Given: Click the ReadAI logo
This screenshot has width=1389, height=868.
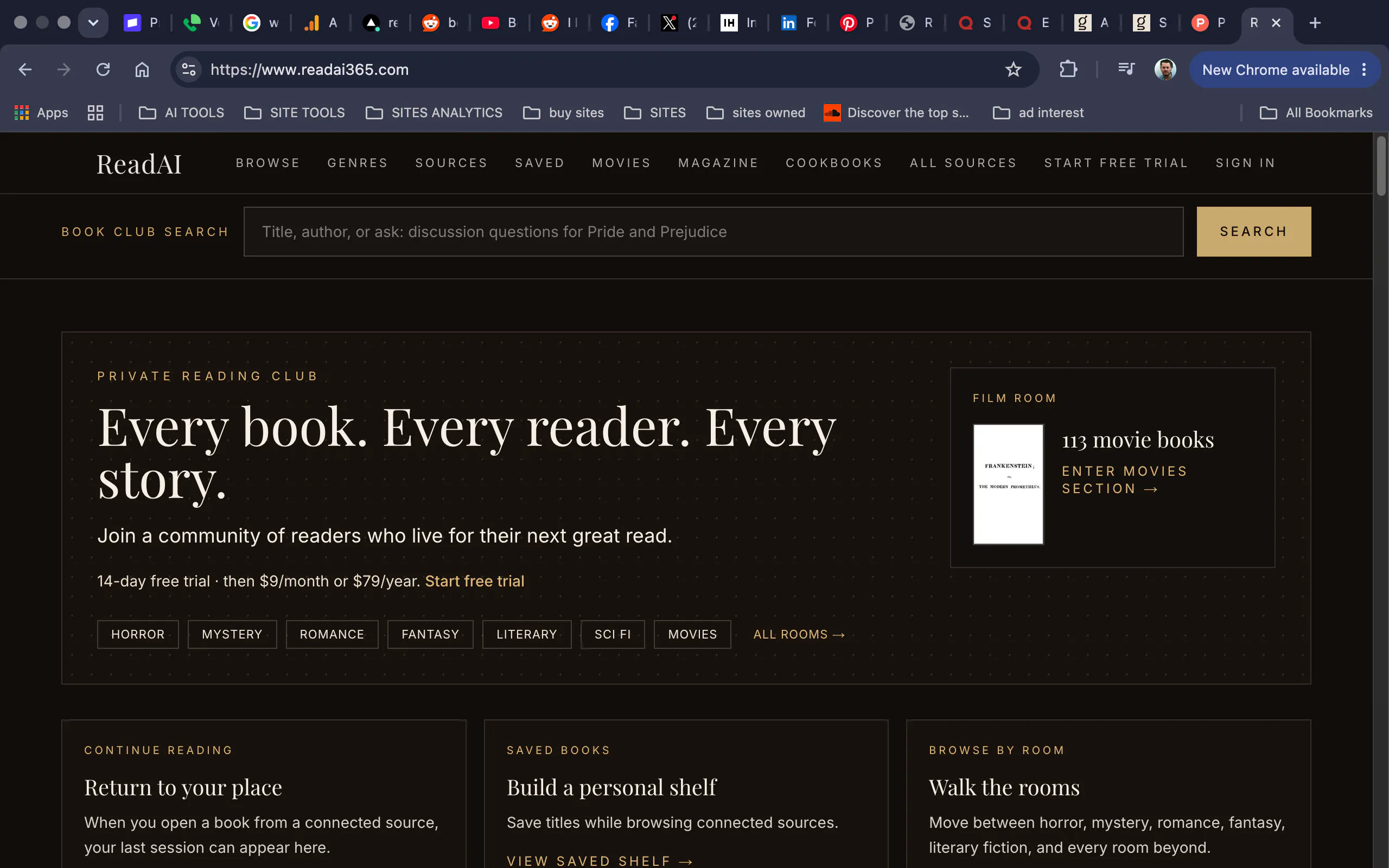Looking at the screenshot, I should coord(138,164).
